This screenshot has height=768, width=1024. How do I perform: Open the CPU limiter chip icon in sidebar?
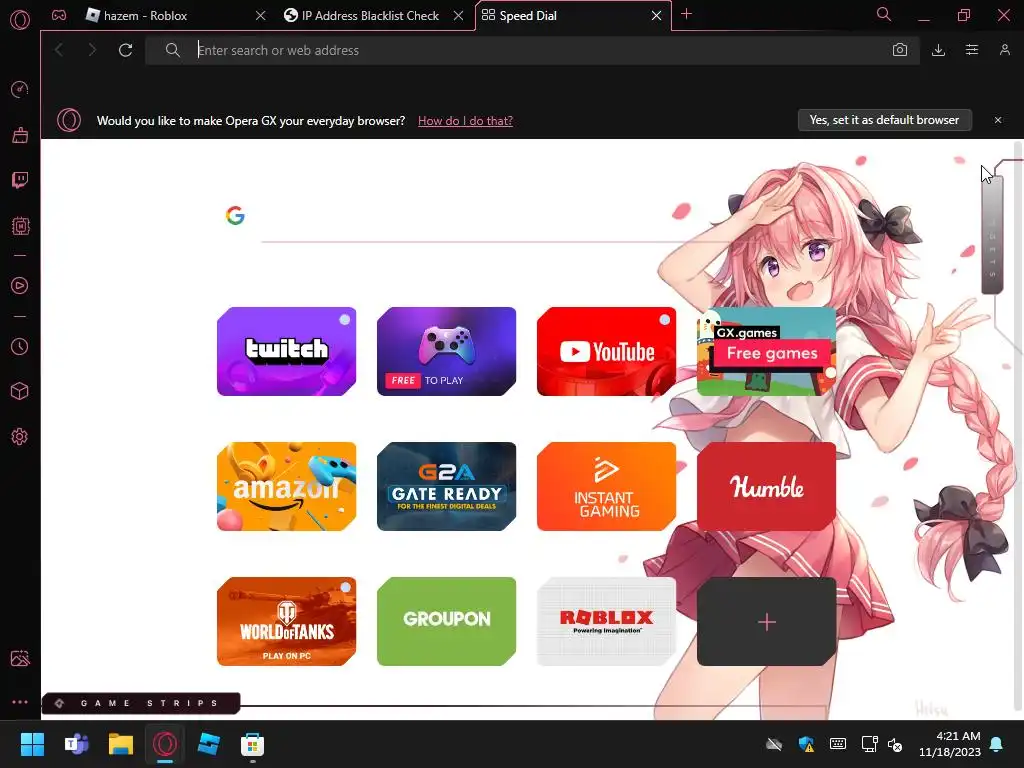point(20,226)
